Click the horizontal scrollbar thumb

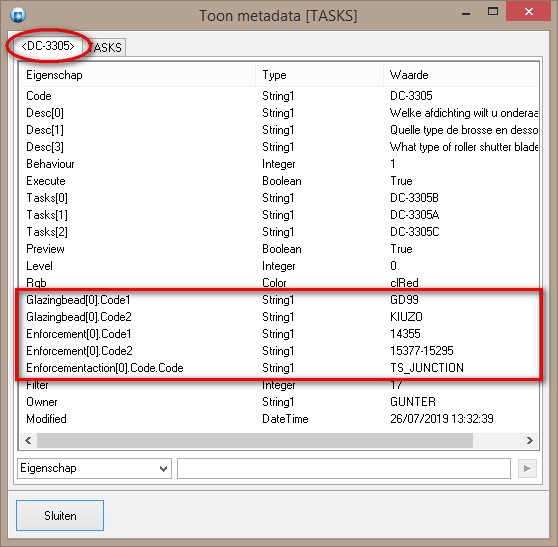point(255,441)
